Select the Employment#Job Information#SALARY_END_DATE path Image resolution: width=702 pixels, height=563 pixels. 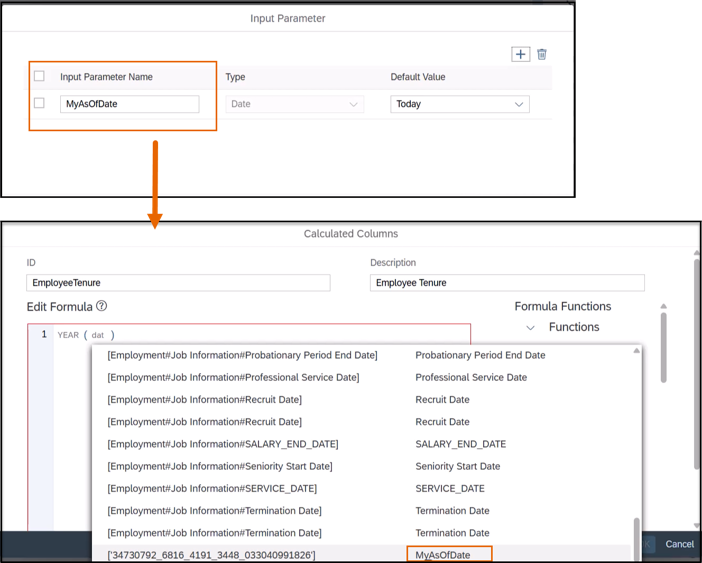[223, 444]
